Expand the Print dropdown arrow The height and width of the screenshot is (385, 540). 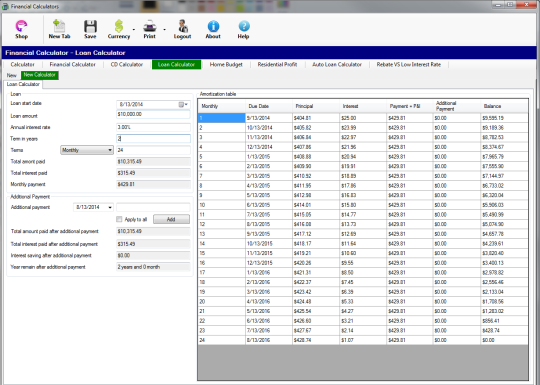coord(164,30)
